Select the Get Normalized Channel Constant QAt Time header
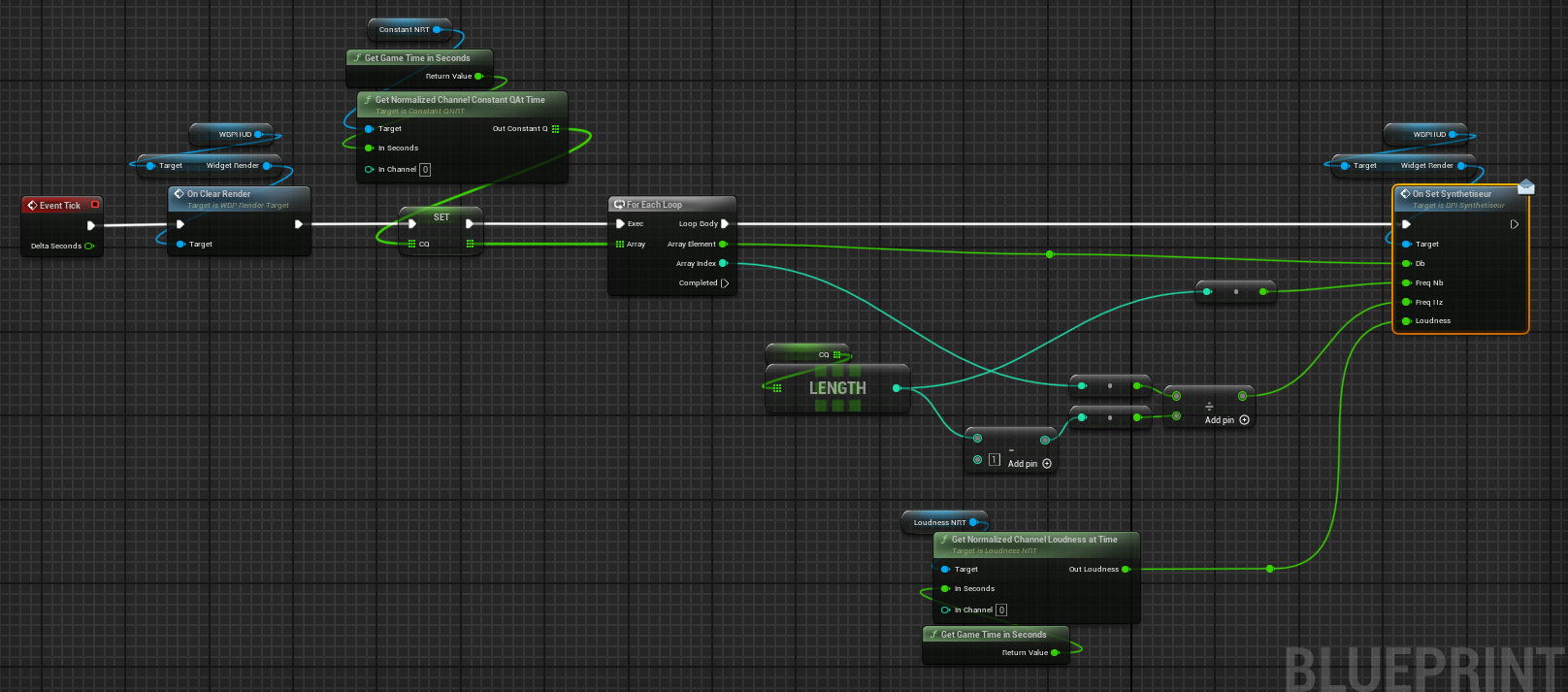Viewport: 1568px width, 692px height. tap(462, 104)
